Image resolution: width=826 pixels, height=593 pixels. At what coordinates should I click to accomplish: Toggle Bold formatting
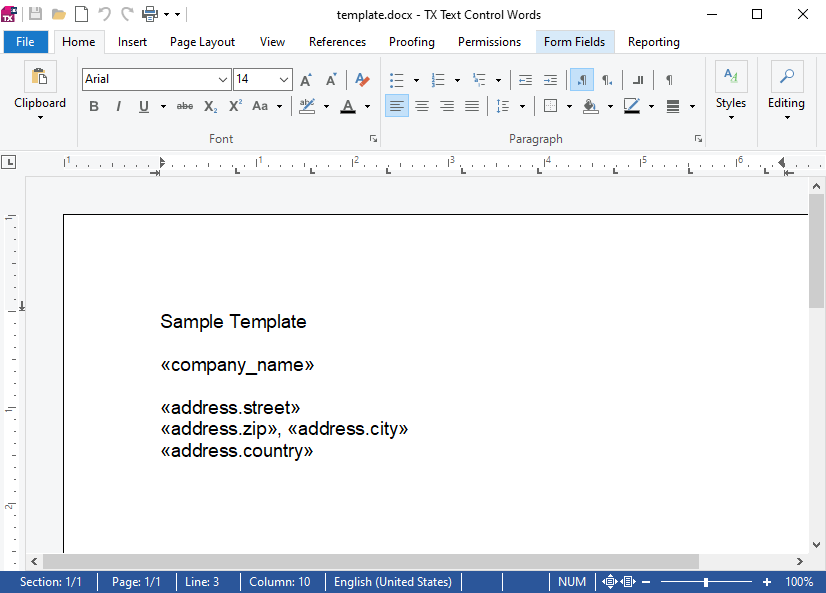point(94,106)
